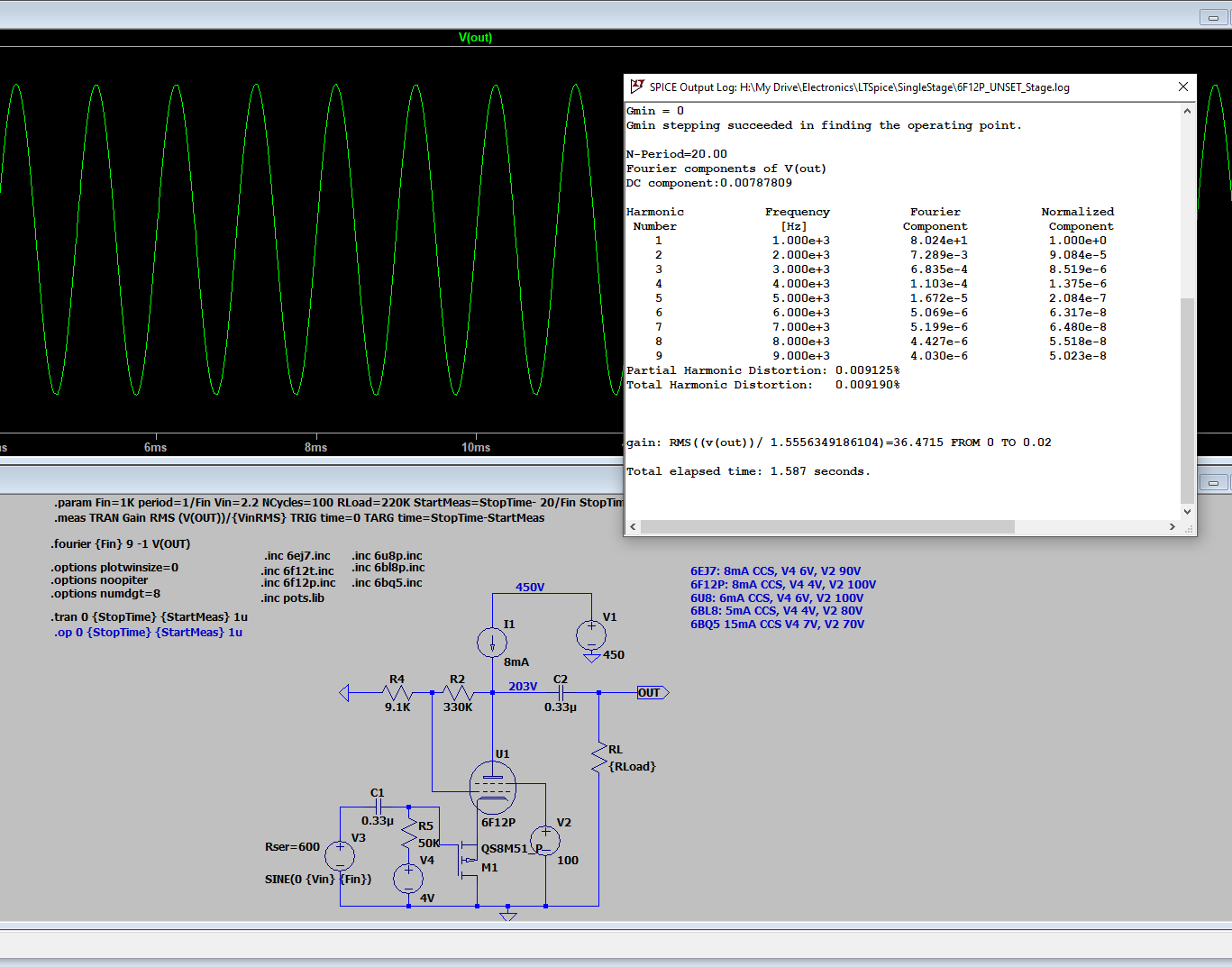Image resolution: width=1232 pixels, height=967 pixels.
Task: Click the Total Harmonic Distortion line in log
Action: coord(763,385)
